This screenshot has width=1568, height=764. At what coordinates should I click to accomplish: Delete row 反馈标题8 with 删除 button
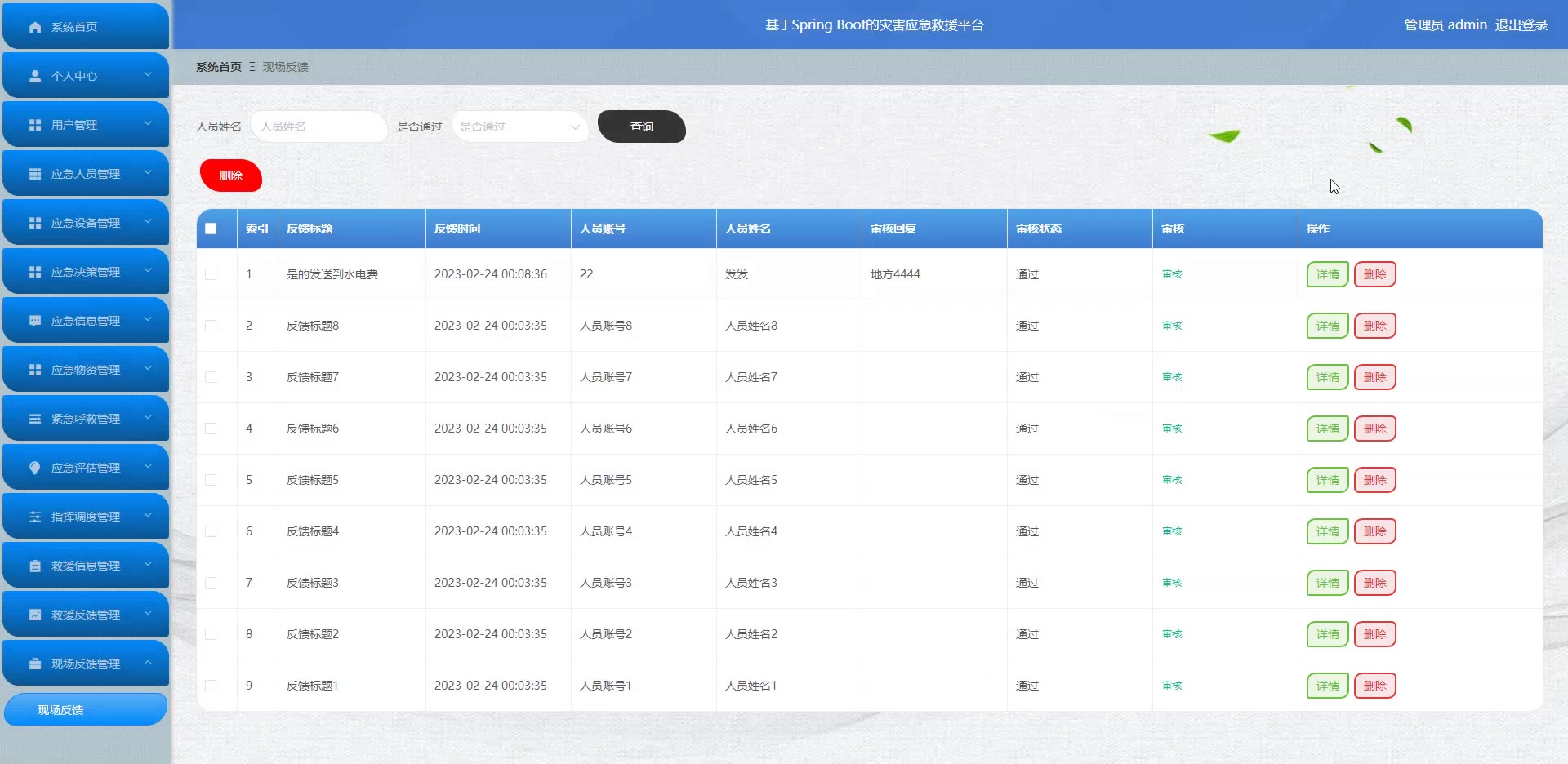click(x=1375, y=326)
